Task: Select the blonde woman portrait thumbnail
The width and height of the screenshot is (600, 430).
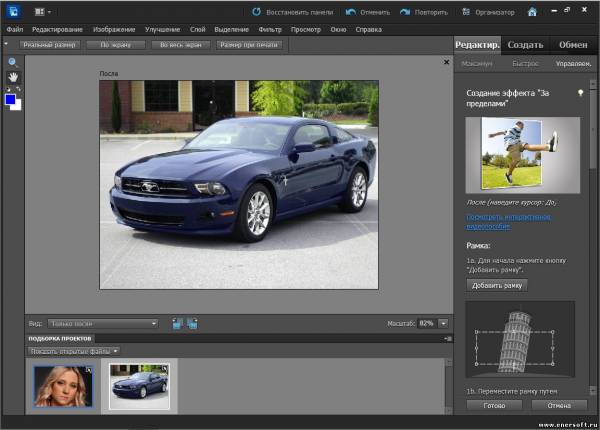Action: pos(63,386)
